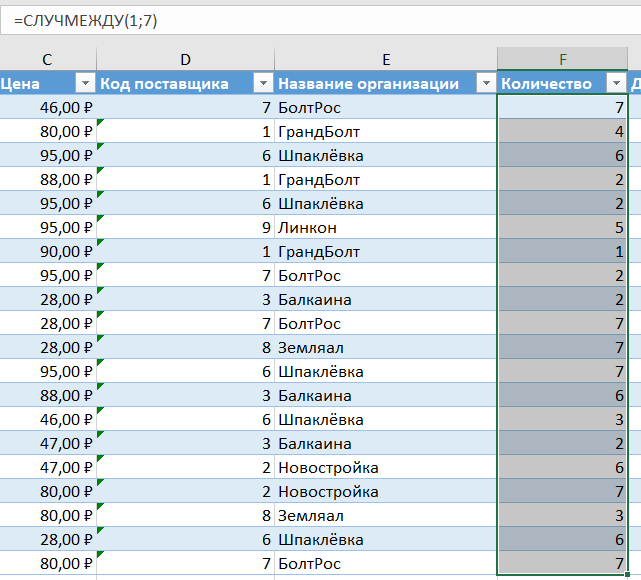Image resolution: width=641 pixels, height=580 pixels.
Task: Select the 90,00 ₽ price cell
Action: (x=47, y=252)
